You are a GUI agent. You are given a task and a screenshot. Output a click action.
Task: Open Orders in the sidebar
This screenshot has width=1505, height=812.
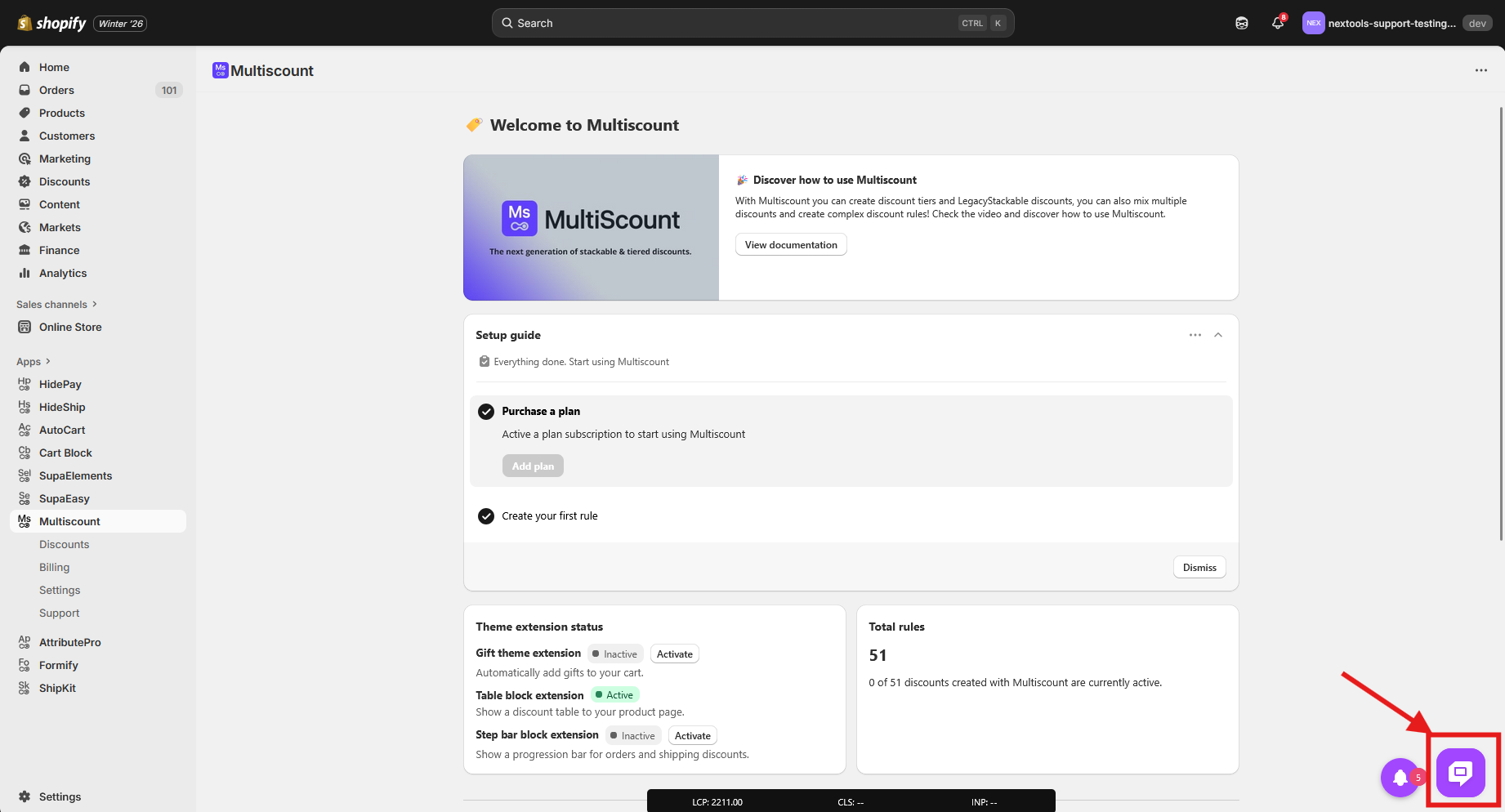[x=56, y=90]
